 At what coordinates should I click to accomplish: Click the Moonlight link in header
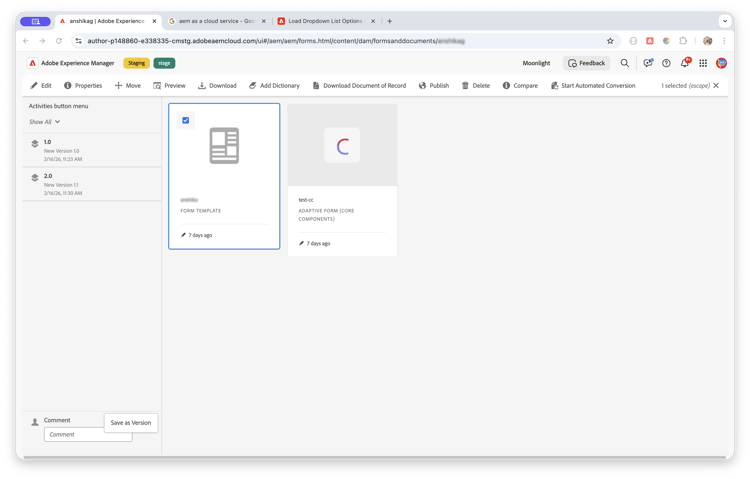[x=536, y=63]
